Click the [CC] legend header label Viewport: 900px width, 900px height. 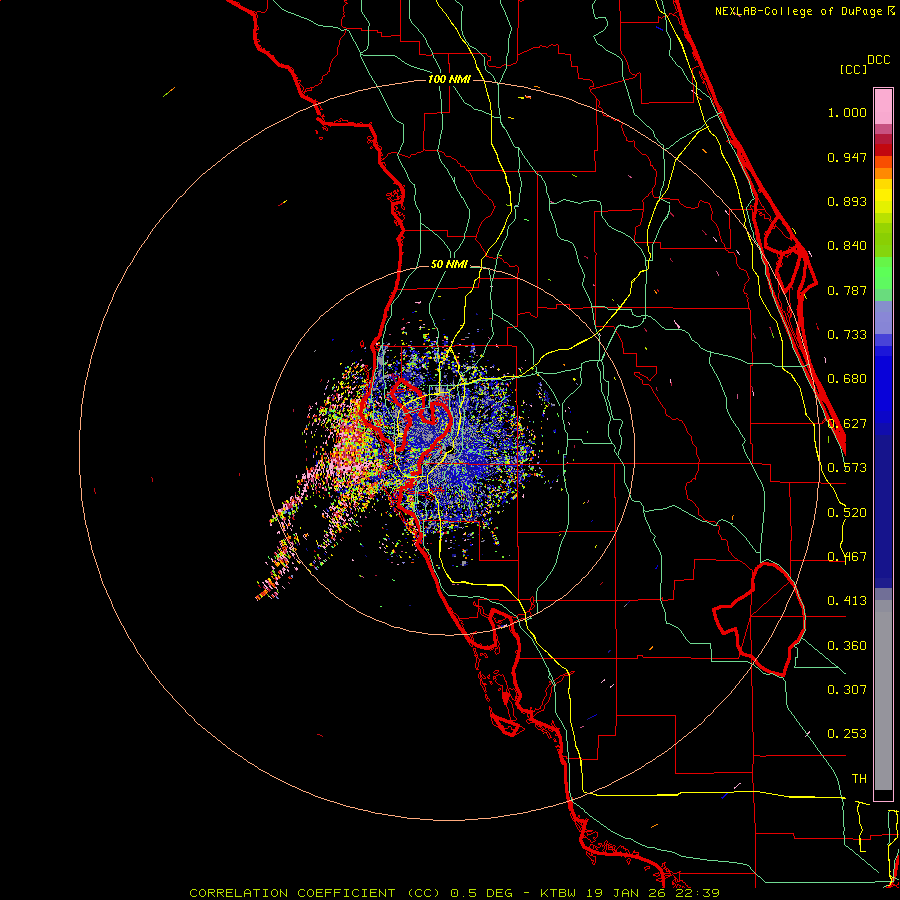854,69
